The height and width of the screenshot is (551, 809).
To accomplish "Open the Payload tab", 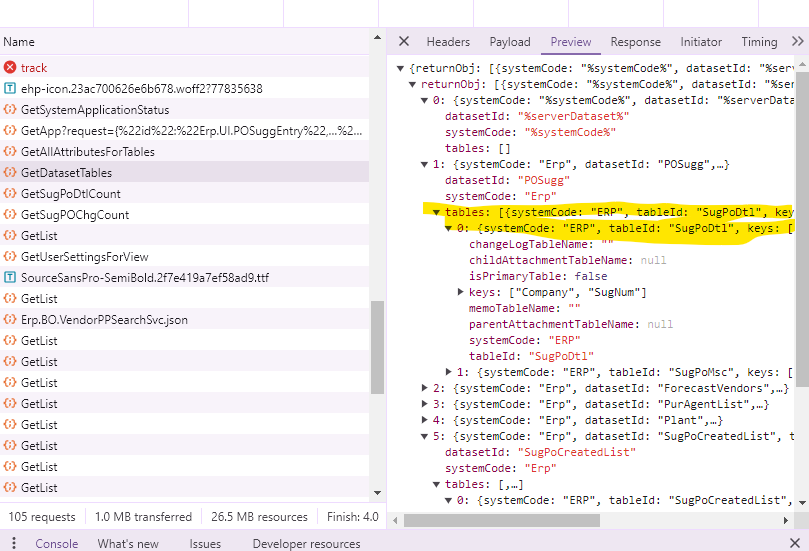I will coord(510,42).
